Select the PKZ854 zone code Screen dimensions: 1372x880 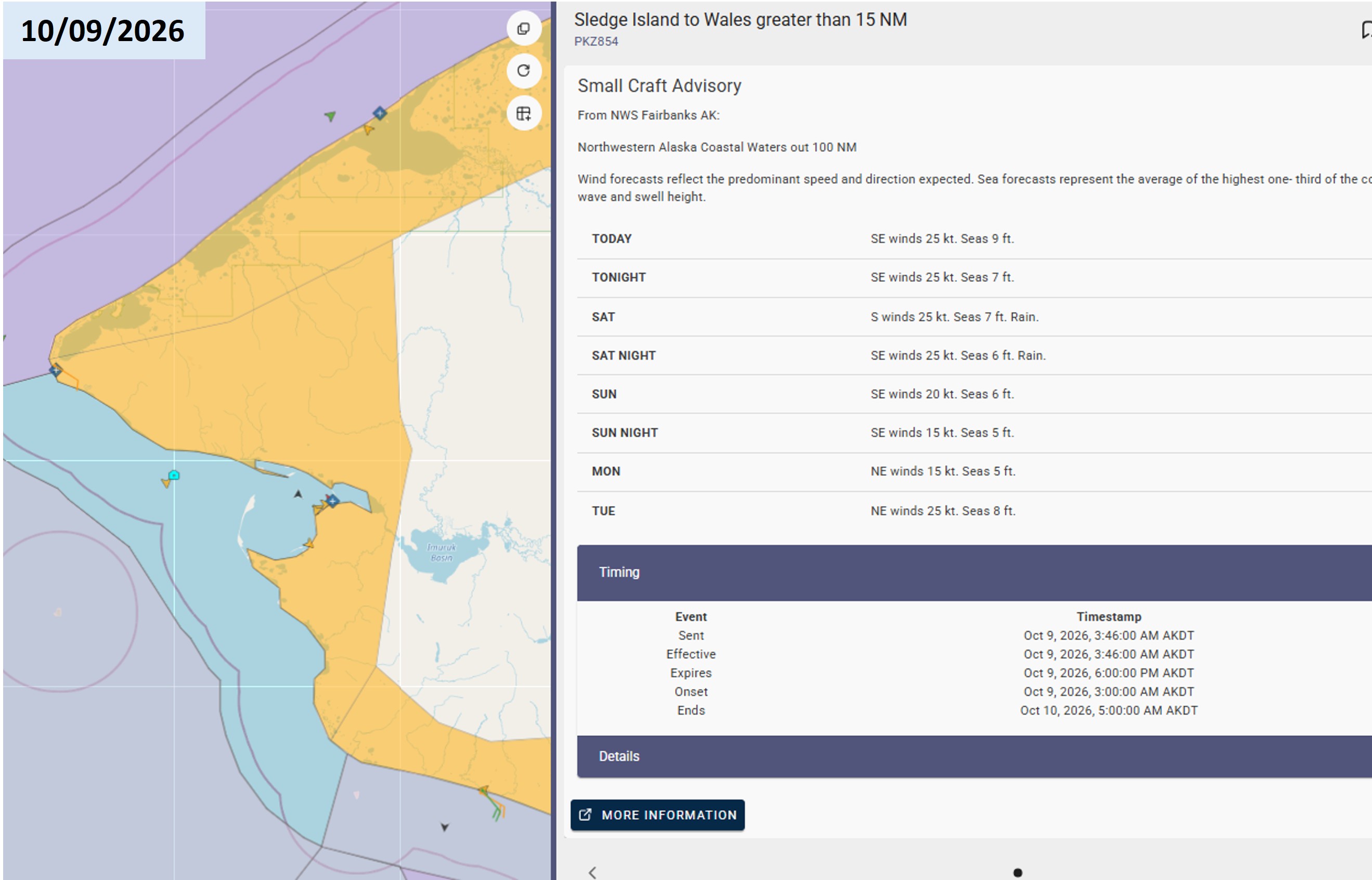[596, 41]
